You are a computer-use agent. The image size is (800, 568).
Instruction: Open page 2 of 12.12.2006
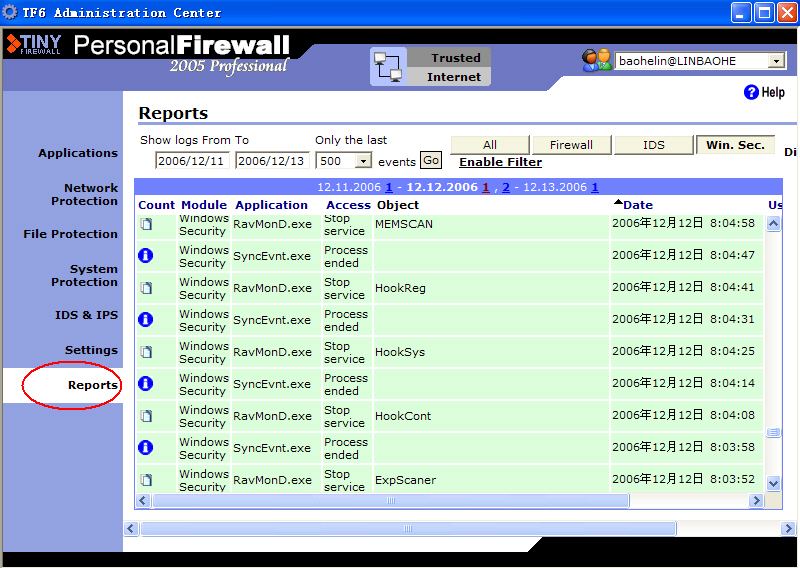click(506, 187)
